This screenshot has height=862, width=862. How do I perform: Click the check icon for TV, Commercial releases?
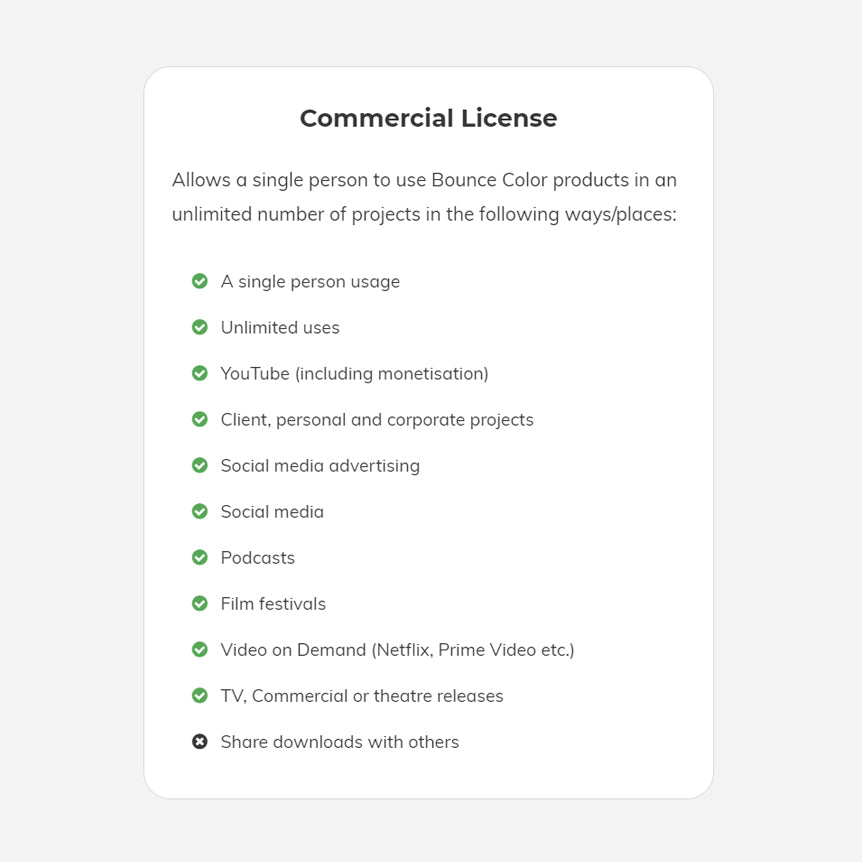(200, 695)
